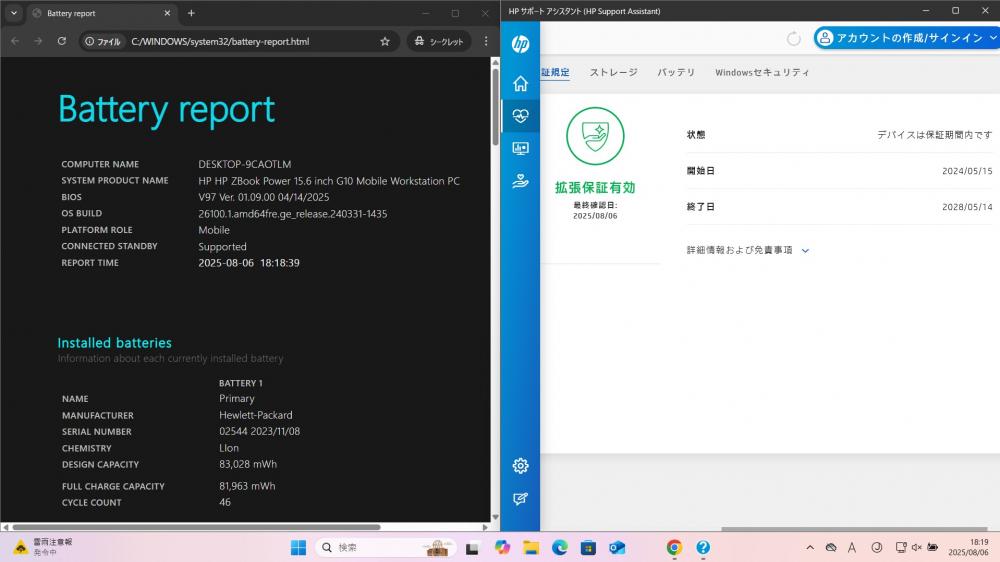Screen dimensions: 1000x562
Task: Open the monitor diagnostics sidebar icon
Action: click(x=520, y=149)
